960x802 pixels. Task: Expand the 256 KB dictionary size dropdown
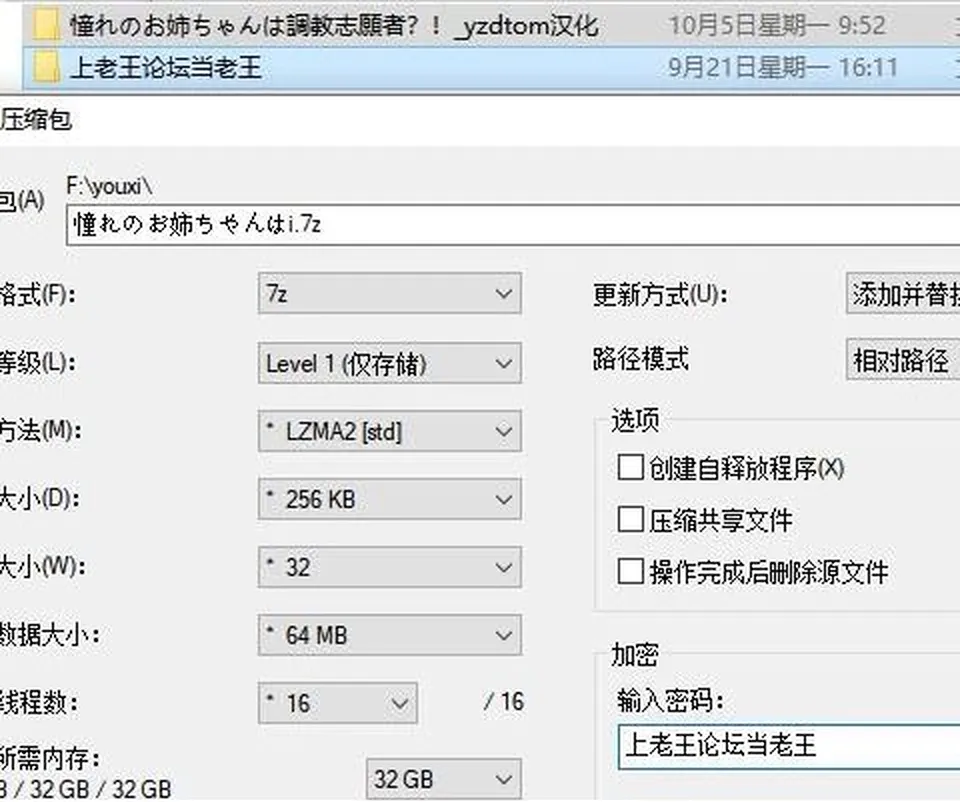click(x=389, y=499)
